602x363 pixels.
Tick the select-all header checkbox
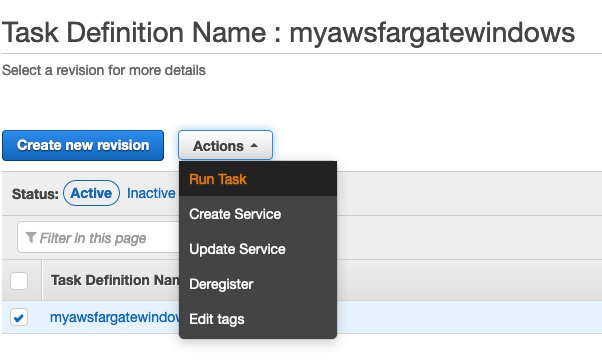tap(19, 280)
